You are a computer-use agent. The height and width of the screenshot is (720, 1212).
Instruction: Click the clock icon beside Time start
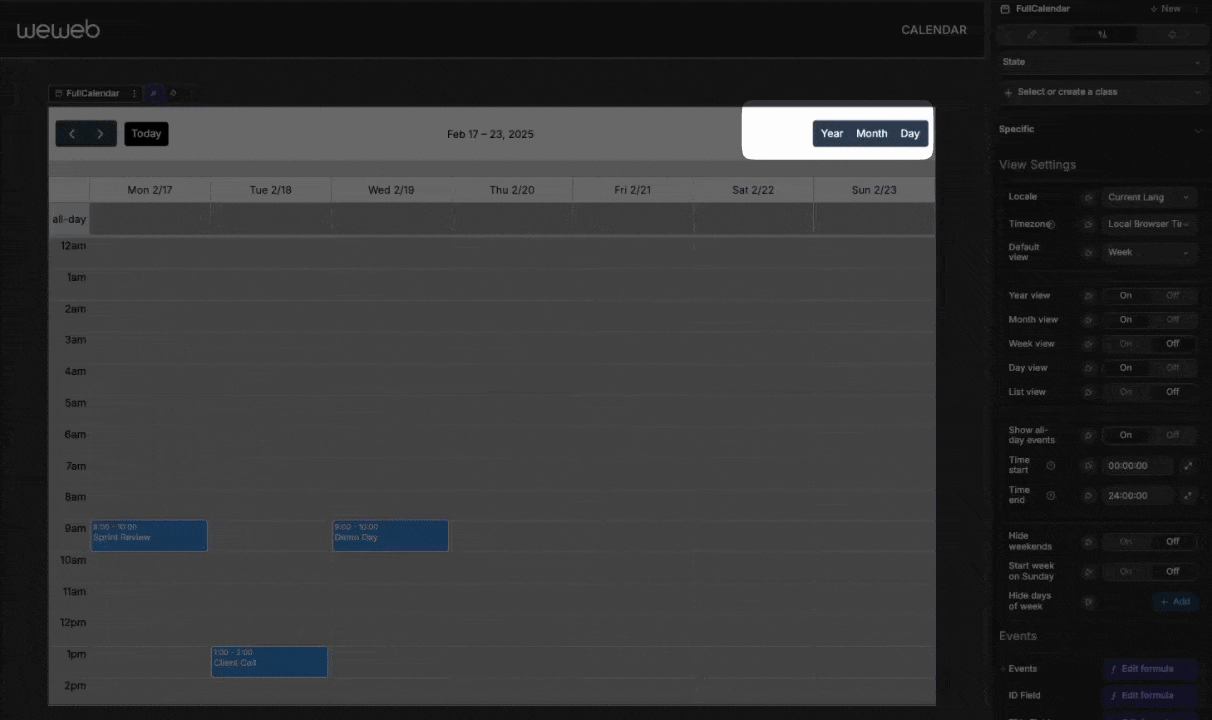[1050, 465]
